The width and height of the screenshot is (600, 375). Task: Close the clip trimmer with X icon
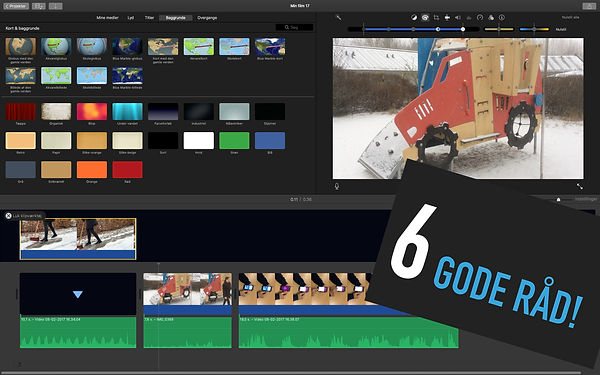[x=8, y=216]
